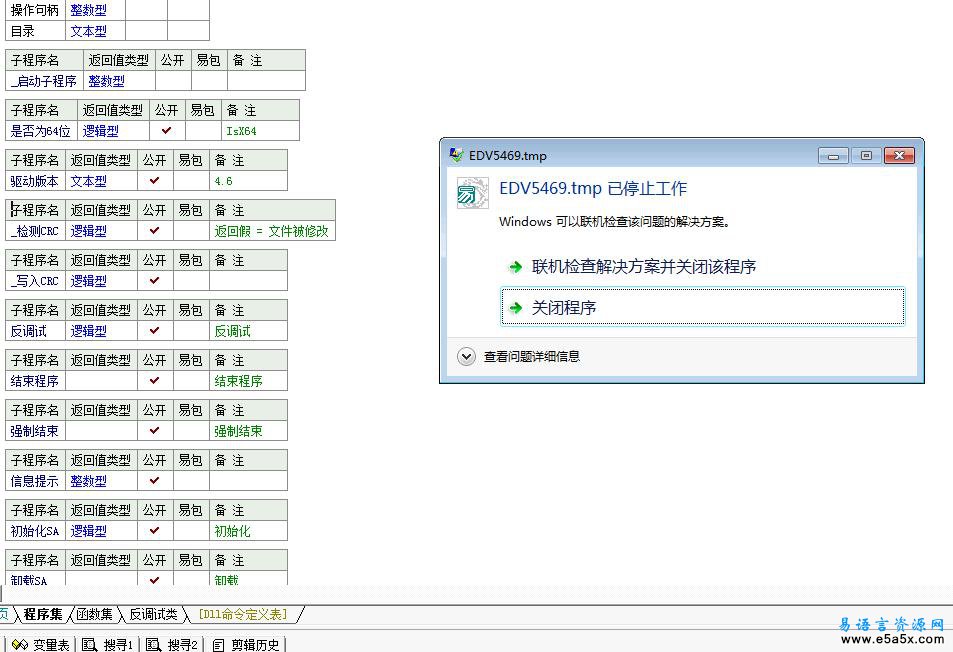
Task: Click 操作句柄 variable name cell
Action: (x=35, y=10)
